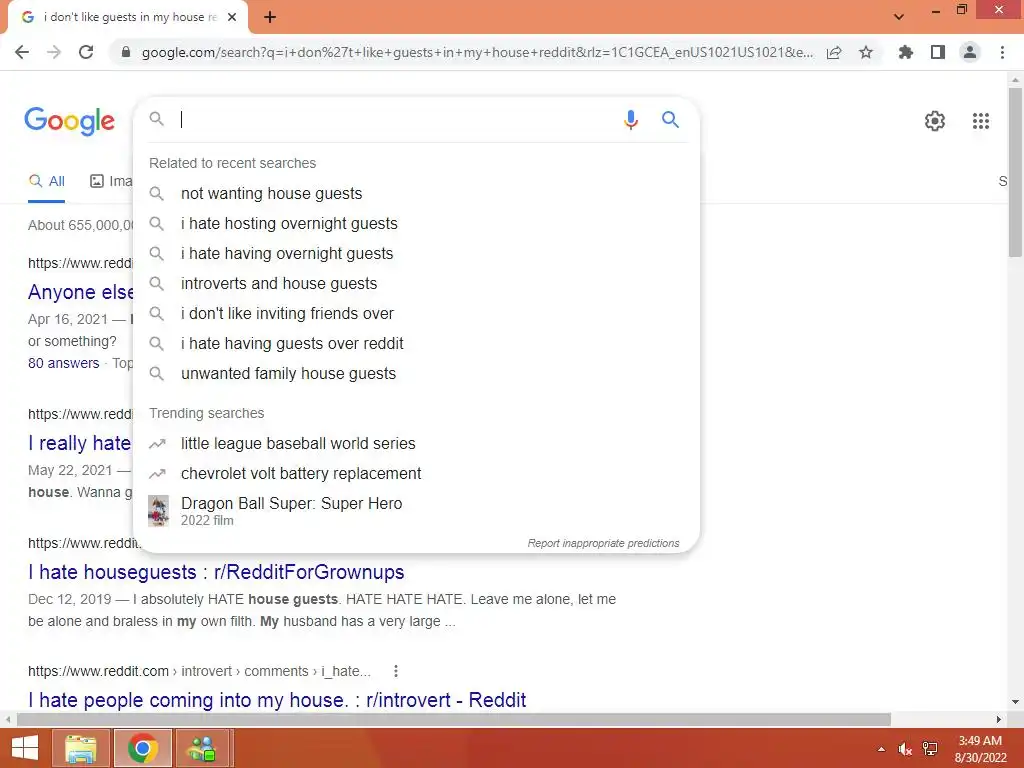Choose "unwanted family house guests" suggestion

pos(416,374)
